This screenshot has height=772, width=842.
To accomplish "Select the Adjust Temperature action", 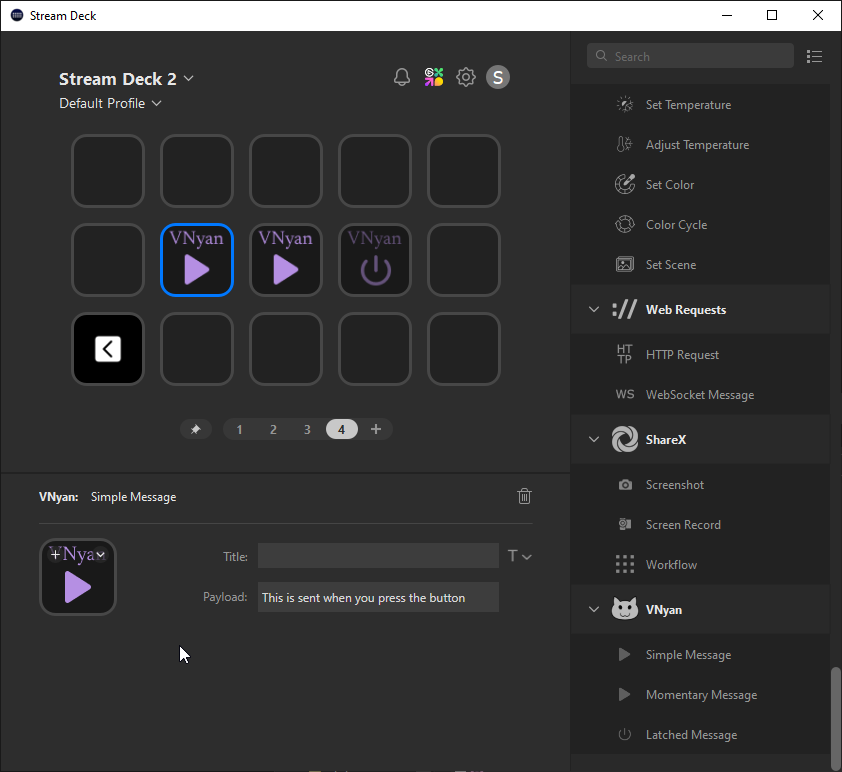I will (700, 145).
